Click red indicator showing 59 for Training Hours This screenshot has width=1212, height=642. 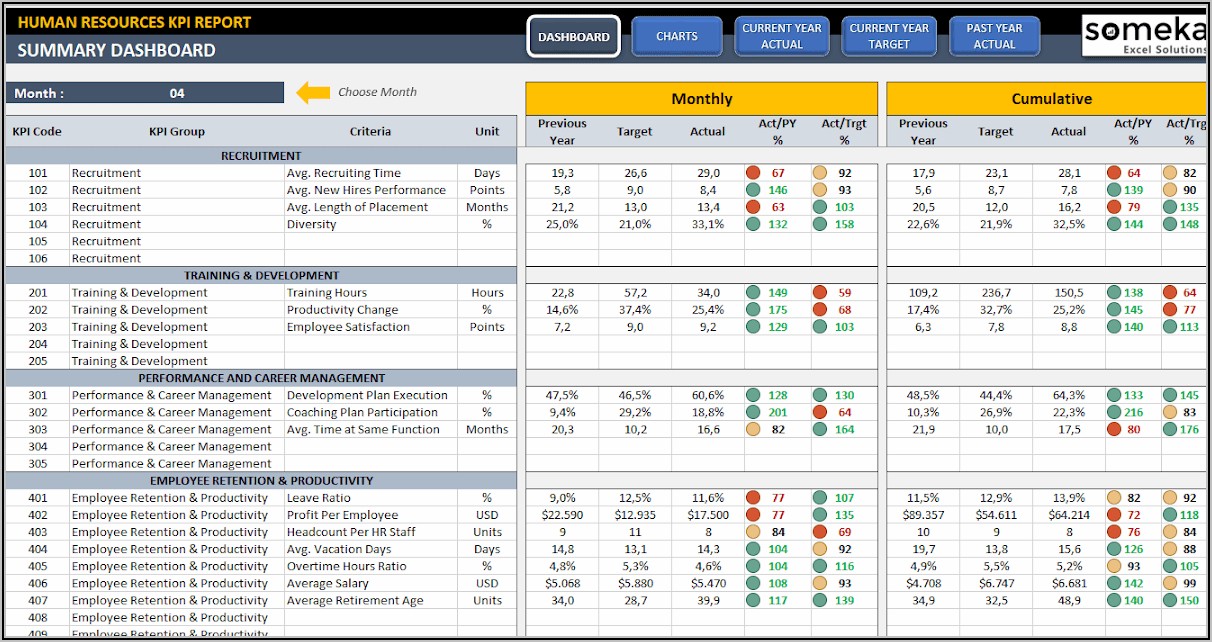[x=820, y=293]
